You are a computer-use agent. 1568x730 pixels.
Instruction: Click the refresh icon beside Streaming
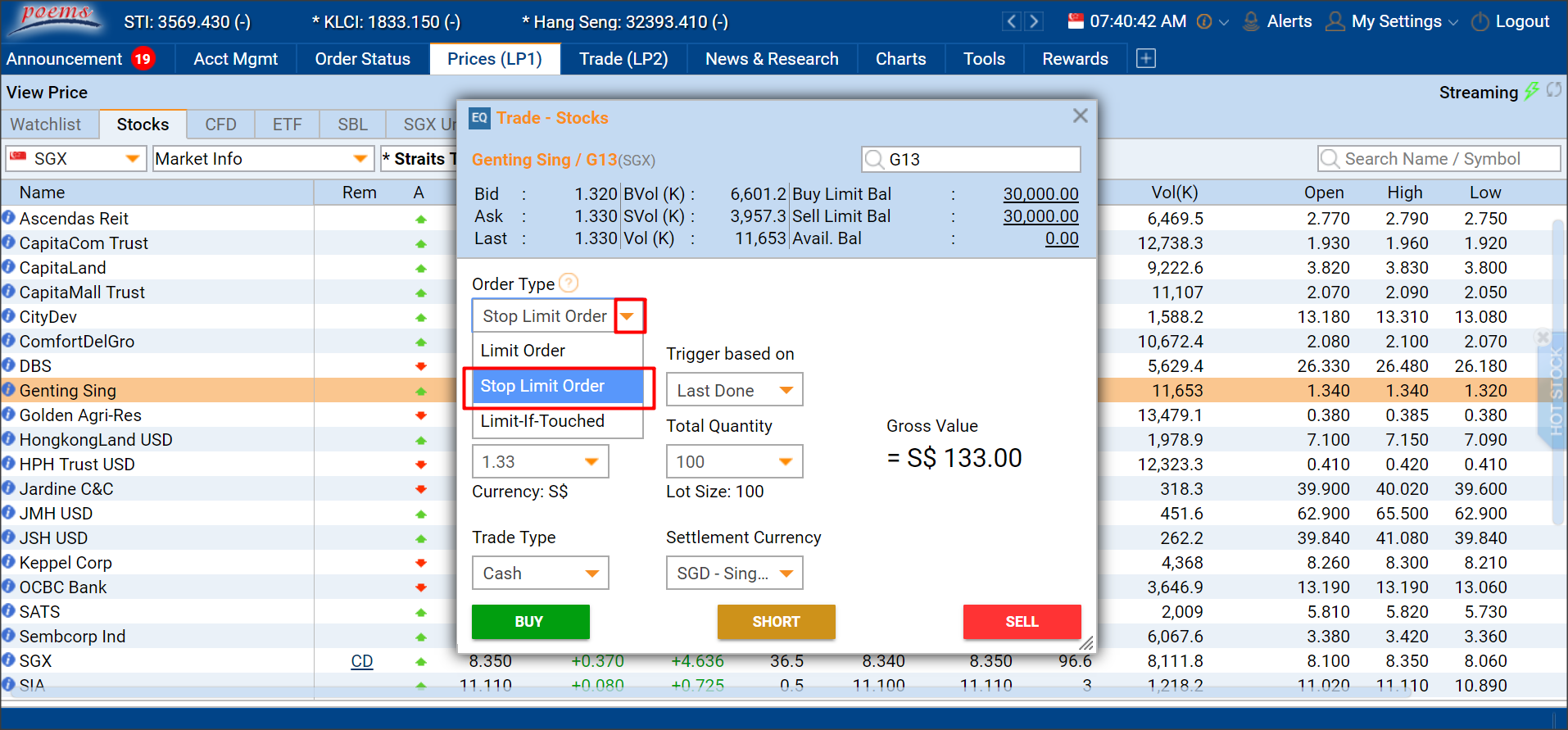(1553, 90)
